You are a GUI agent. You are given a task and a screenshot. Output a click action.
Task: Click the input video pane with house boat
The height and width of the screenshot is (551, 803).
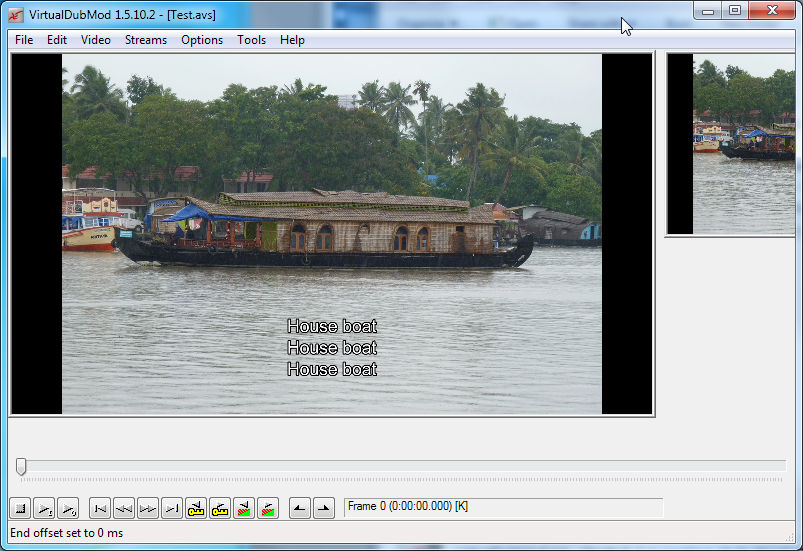click(x=332, y=234)
